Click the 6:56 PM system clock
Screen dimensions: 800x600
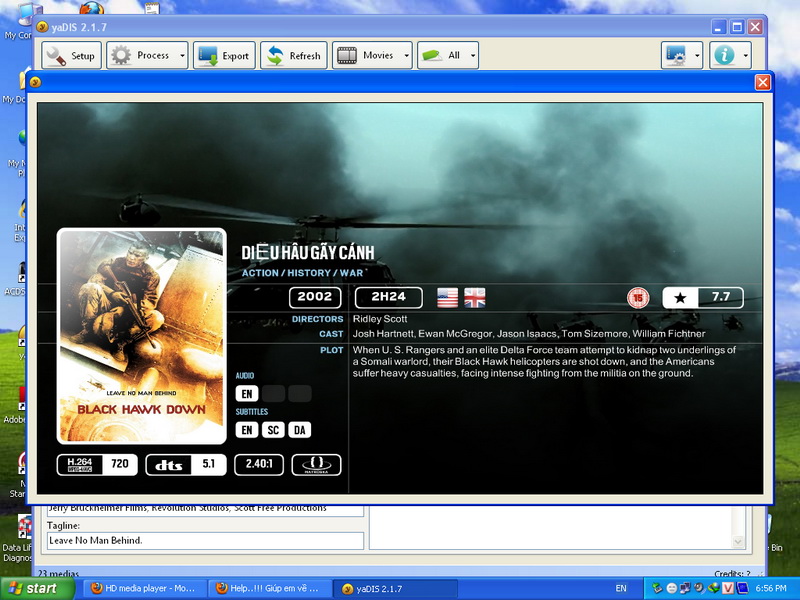771,588
